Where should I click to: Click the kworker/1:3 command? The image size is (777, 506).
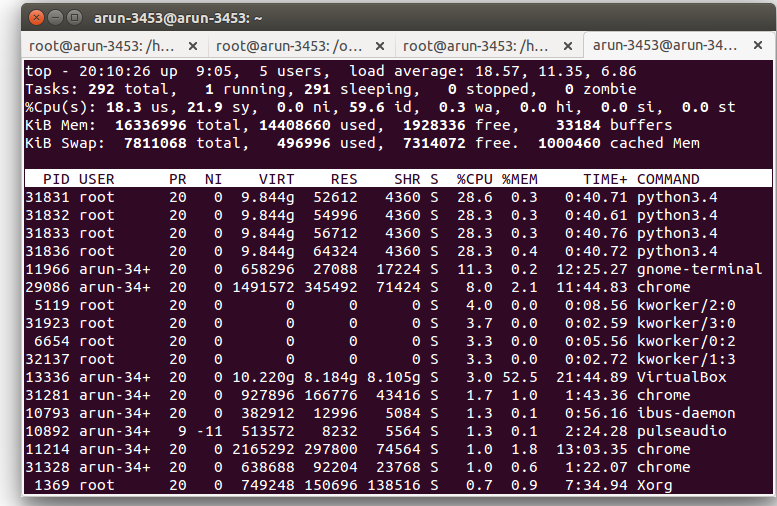pyautogui.click(x=686, y=359)
